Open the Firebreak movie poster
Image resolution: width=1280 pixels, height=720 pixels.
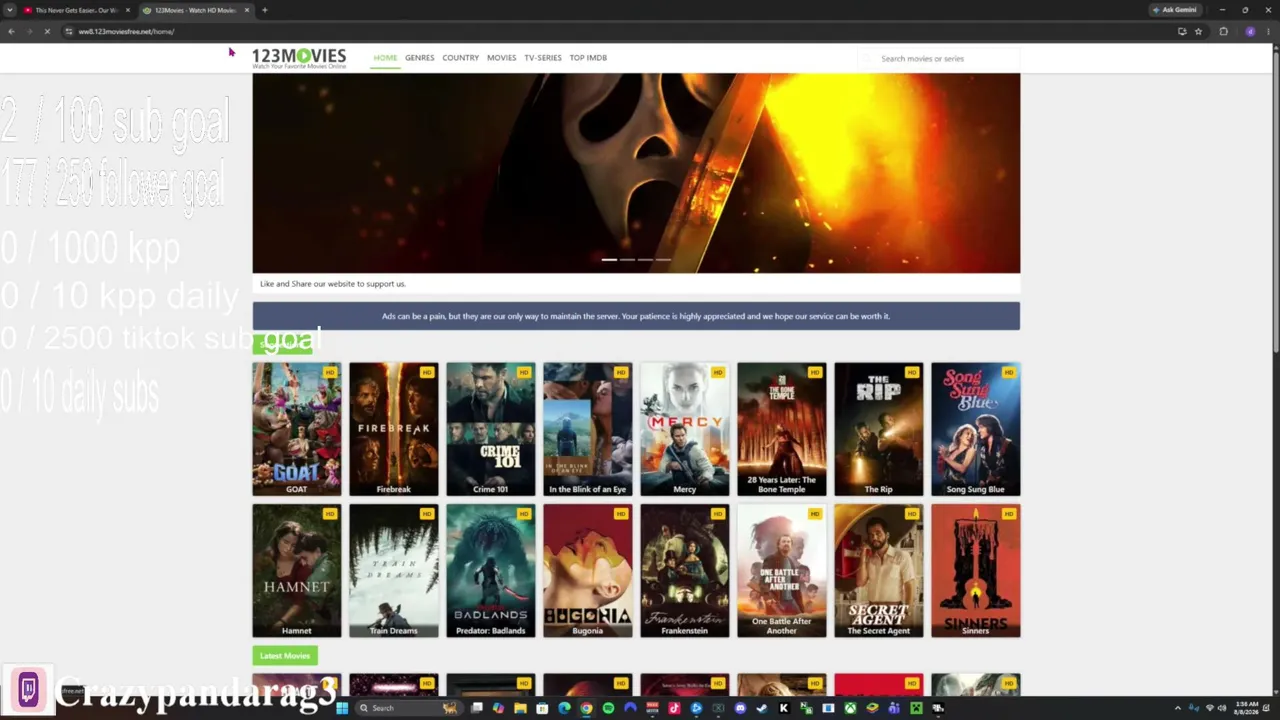pos(393,428)
